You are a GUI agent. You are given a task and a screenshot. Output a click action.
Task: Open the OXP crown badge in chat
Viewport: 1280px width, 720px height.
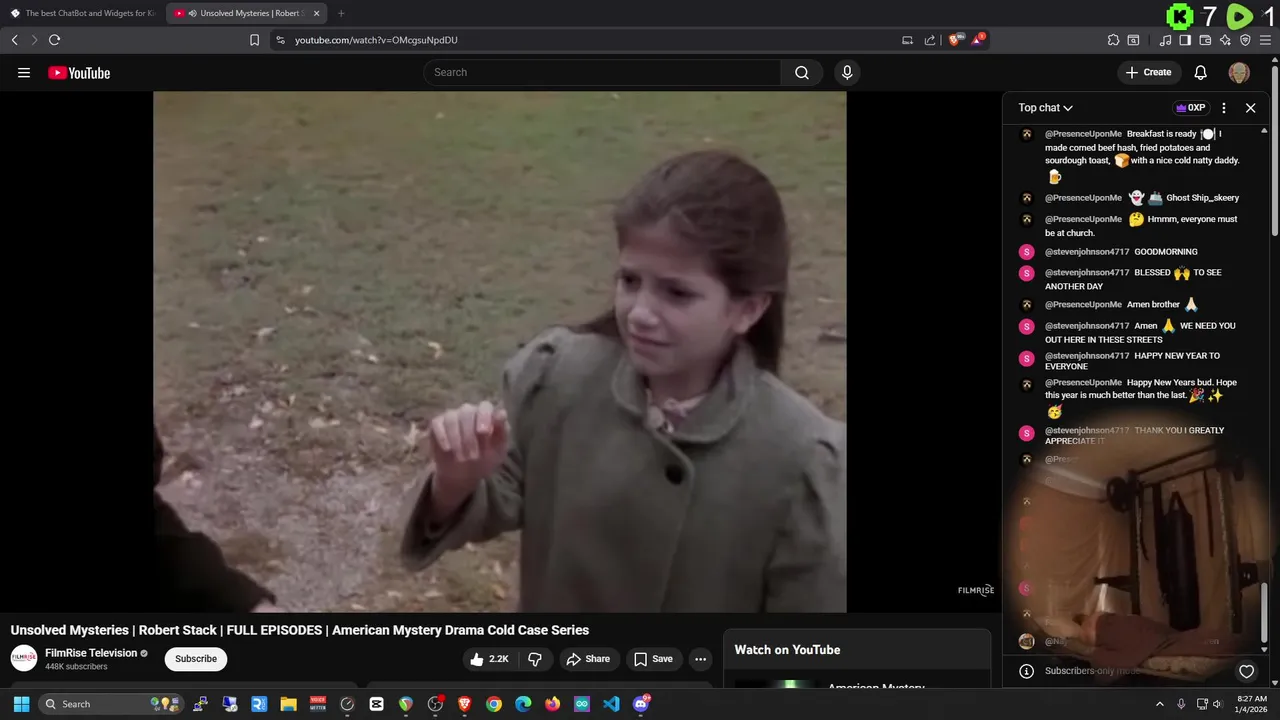1190,108
